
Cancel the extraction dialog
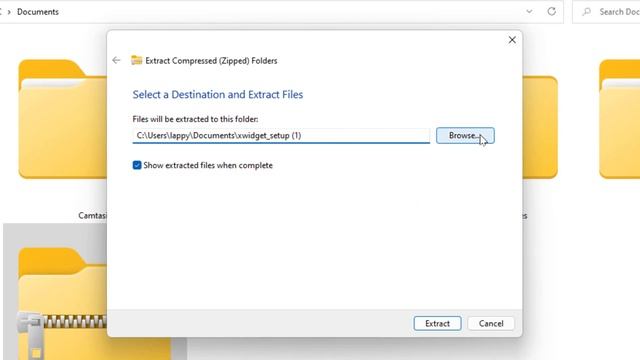(x=491, y=323)
